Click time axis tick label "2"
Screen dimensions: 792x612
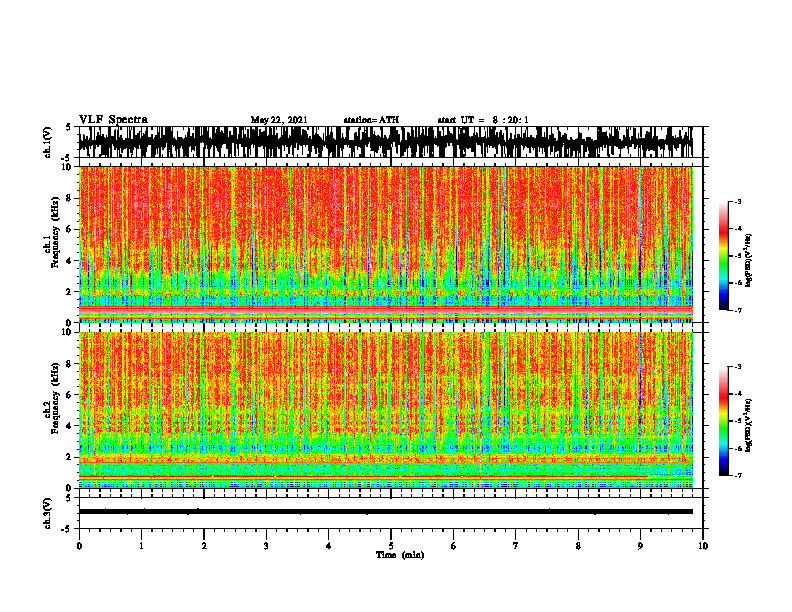tap(204, 546)
